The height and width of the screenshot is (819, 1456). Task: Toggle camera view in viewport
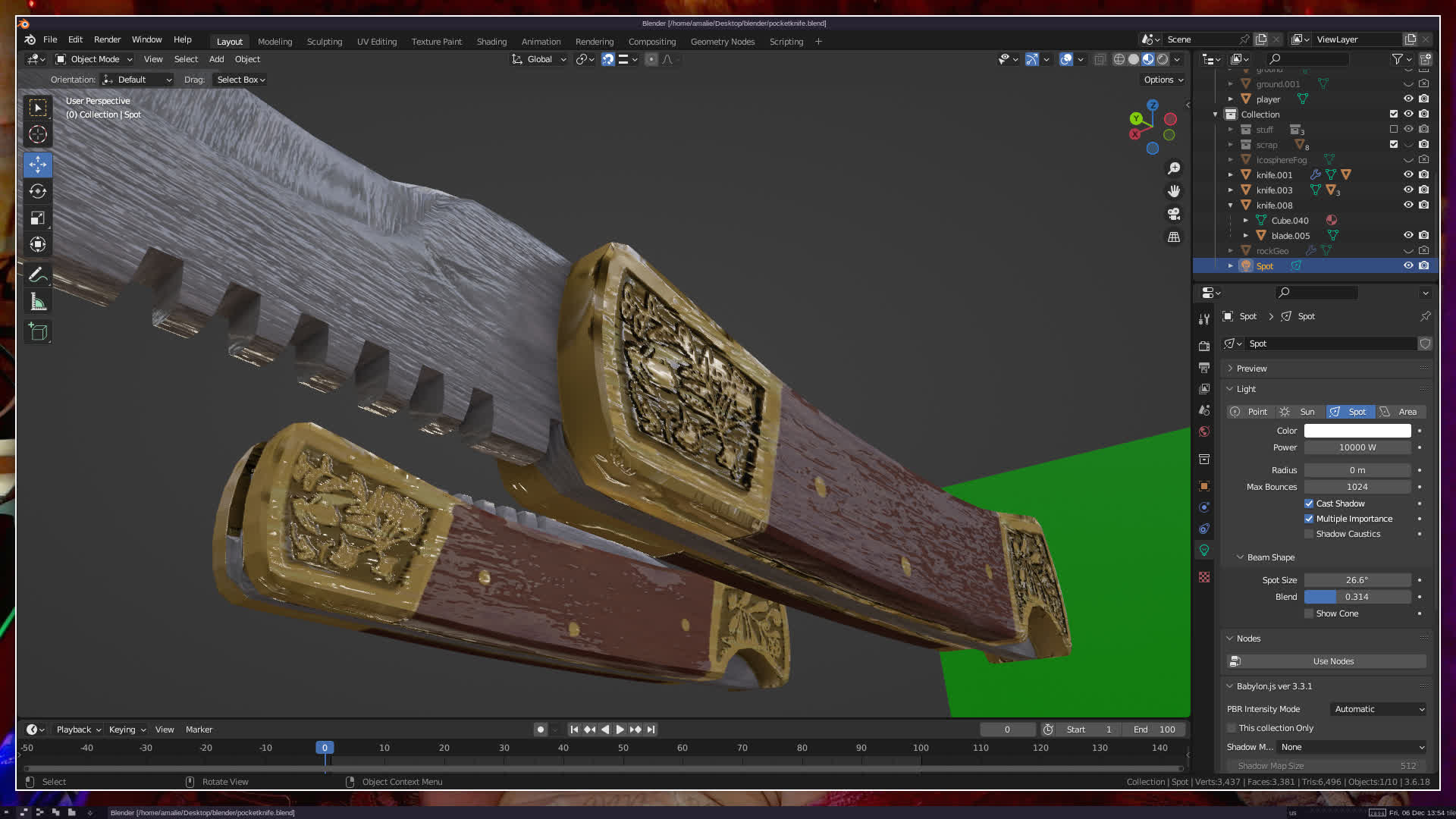point(1174,214)
